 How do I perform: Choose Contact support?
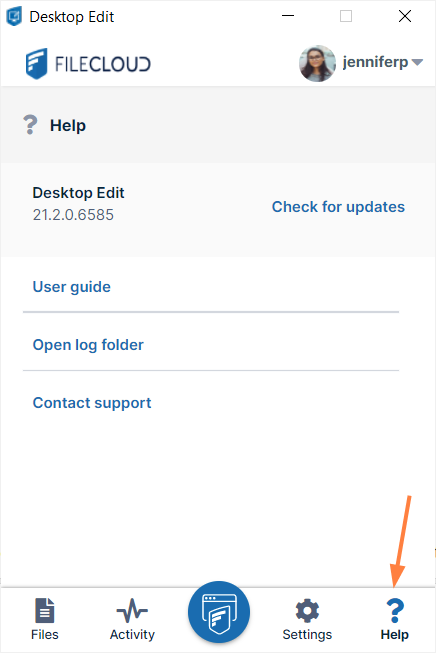point(92,403)
